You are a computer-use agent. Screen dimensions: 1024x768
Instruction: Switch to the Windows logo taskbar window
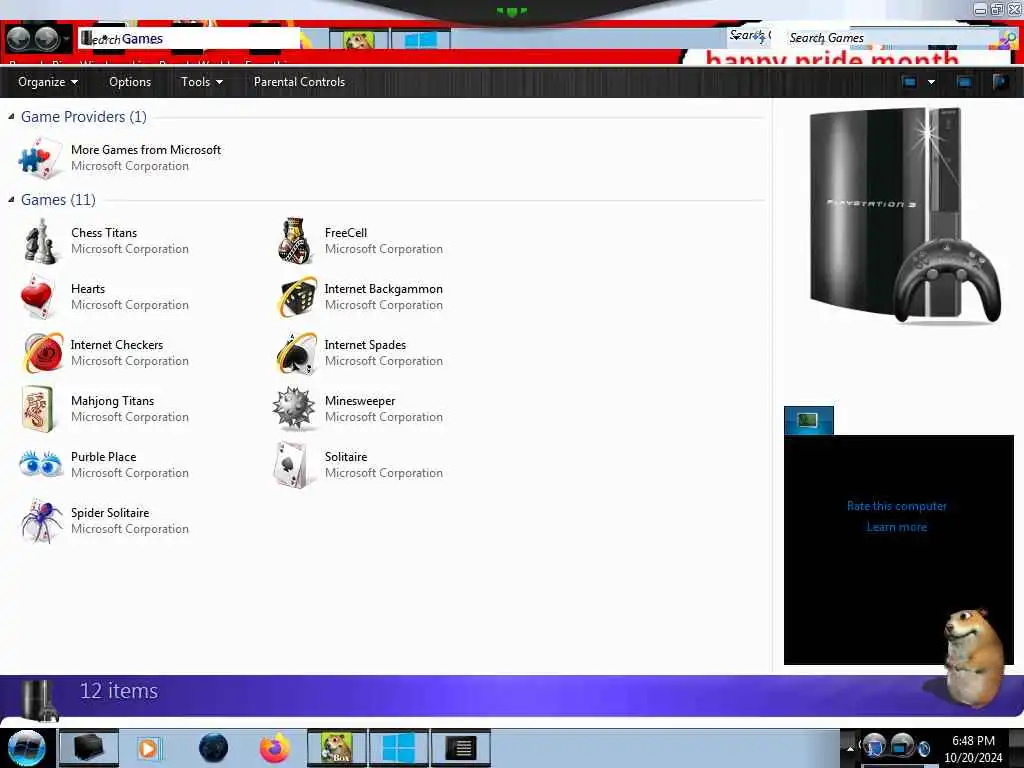[398, 748]
